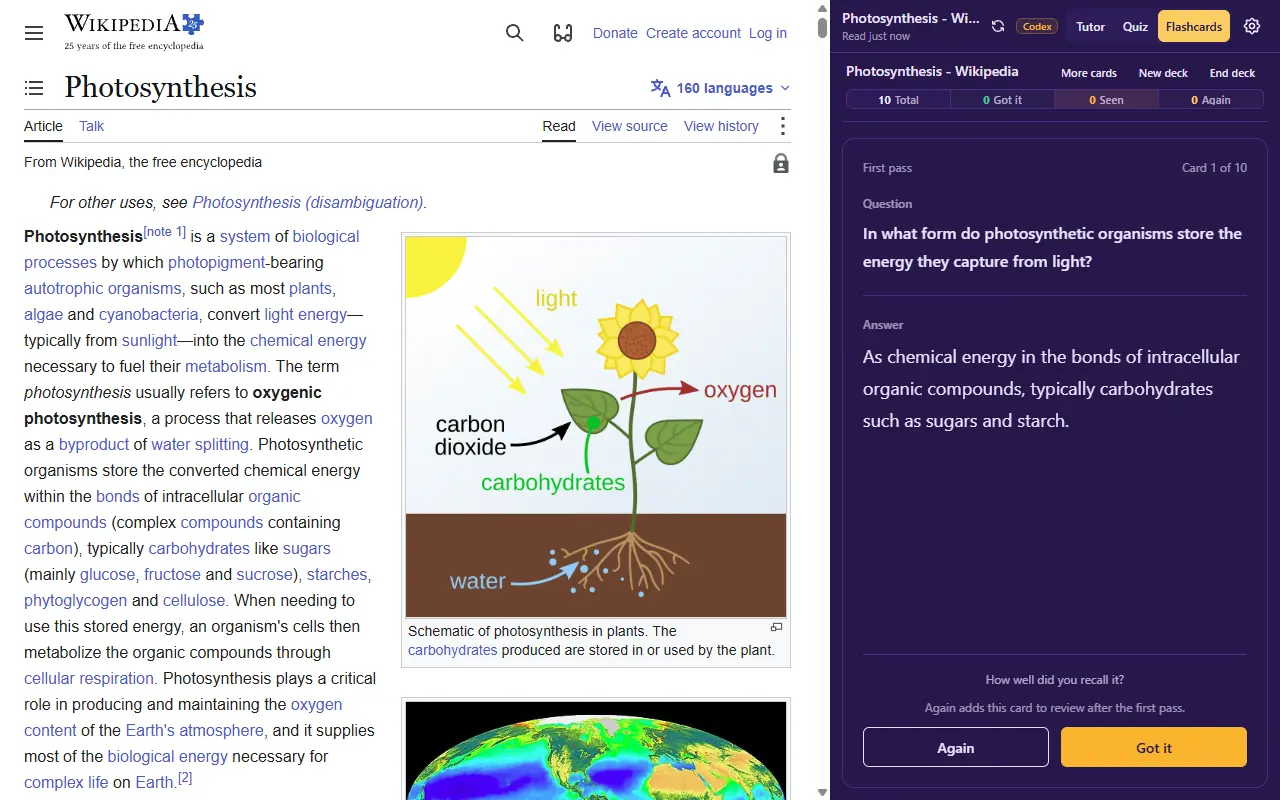This screenshot has width=1280, height=800.
Task: Open the Wikipedia main menu hamburger icon
Action: [34, 33]
